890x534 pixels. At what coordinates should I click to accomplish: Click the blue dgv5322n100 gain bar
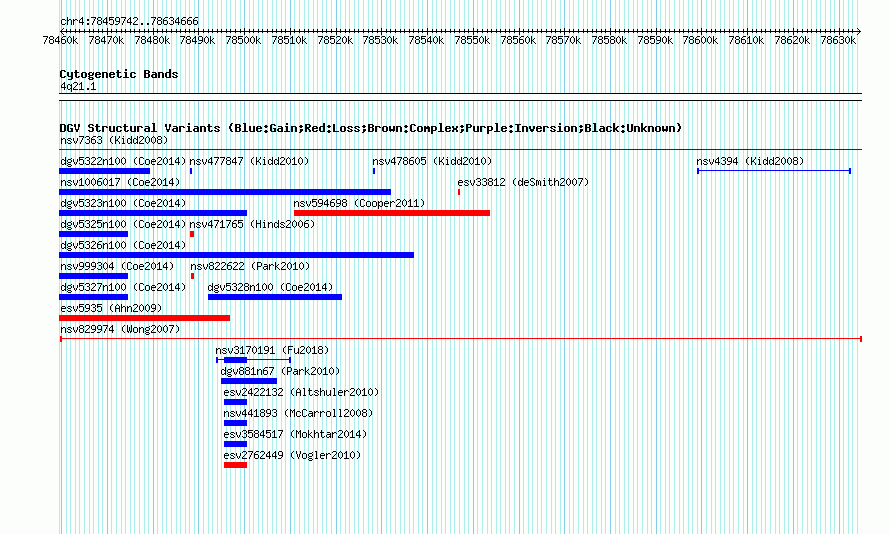click(104, 171)
